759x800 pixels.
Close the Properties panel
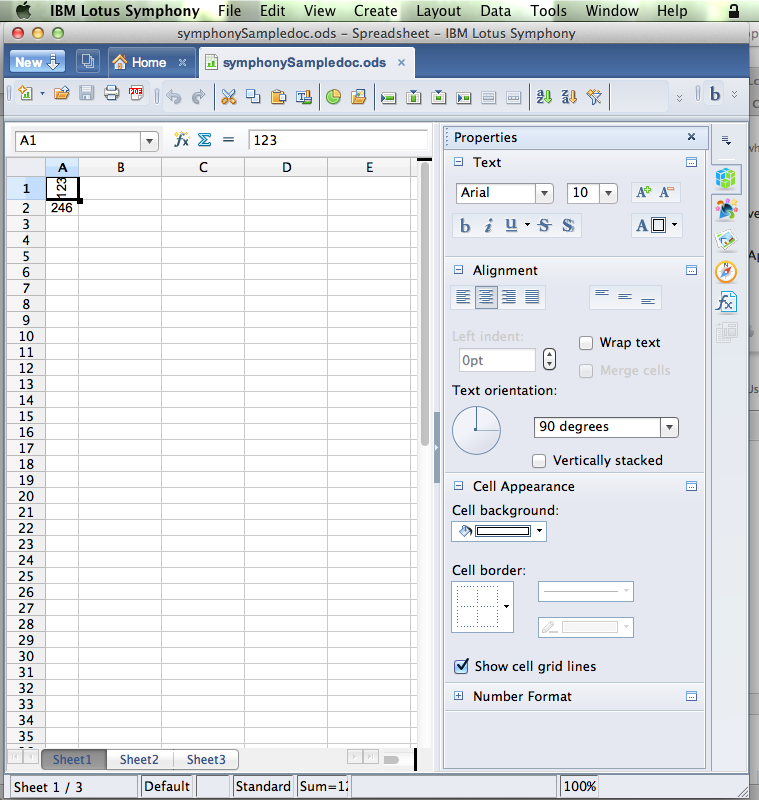691,137
